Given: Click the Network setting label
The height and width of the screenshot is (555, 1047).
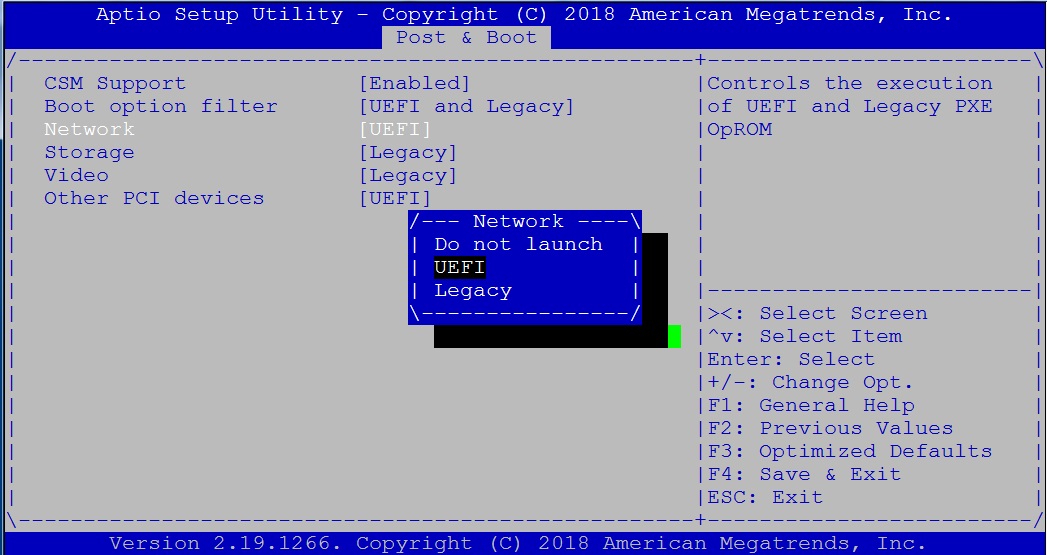Looking at the screenshot, I should pyautogui.click(x=89, y=130).
